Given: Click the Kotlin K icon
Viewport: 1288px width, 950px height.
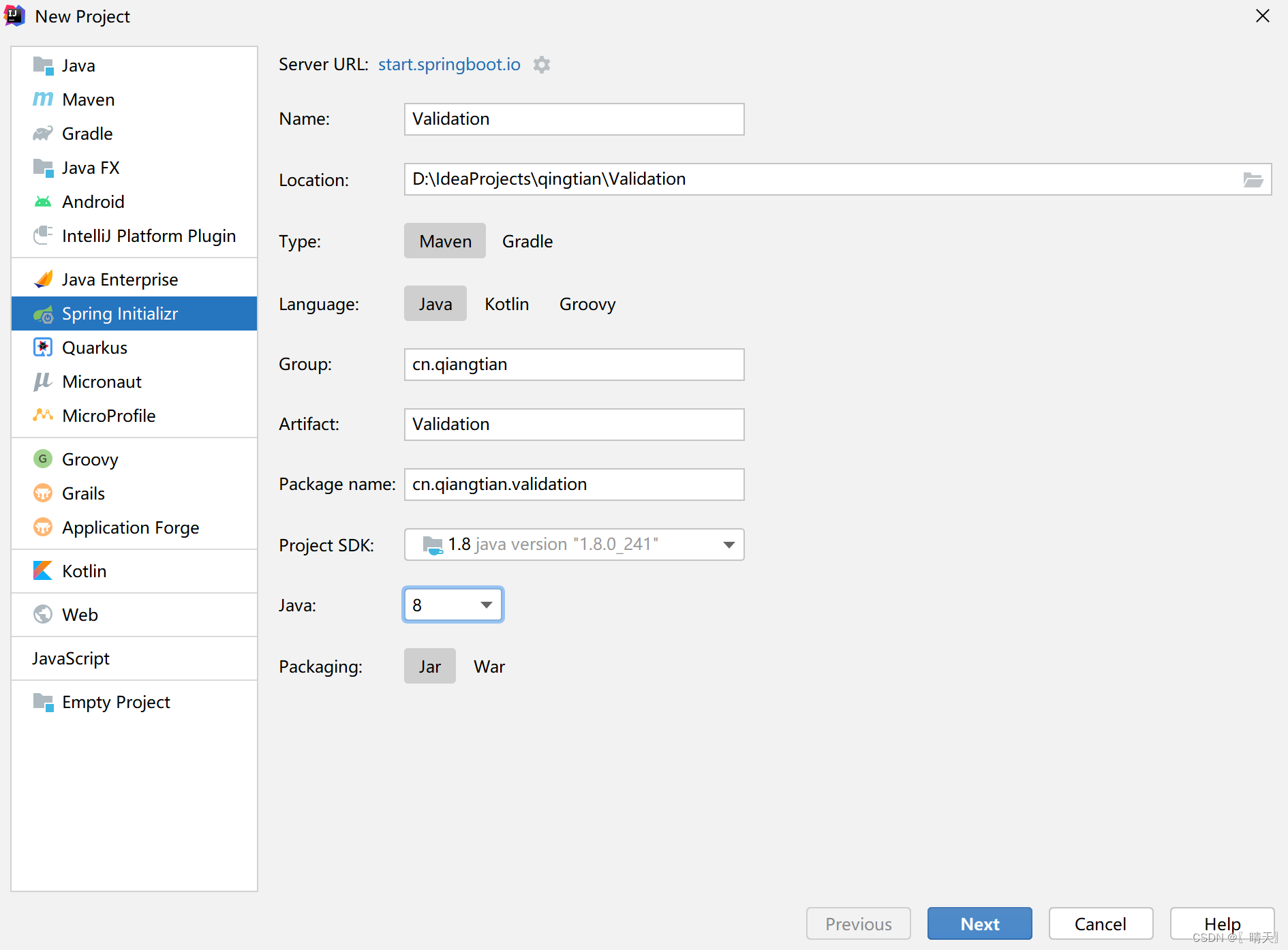Looking at the screenshot, I should [43, 571].
